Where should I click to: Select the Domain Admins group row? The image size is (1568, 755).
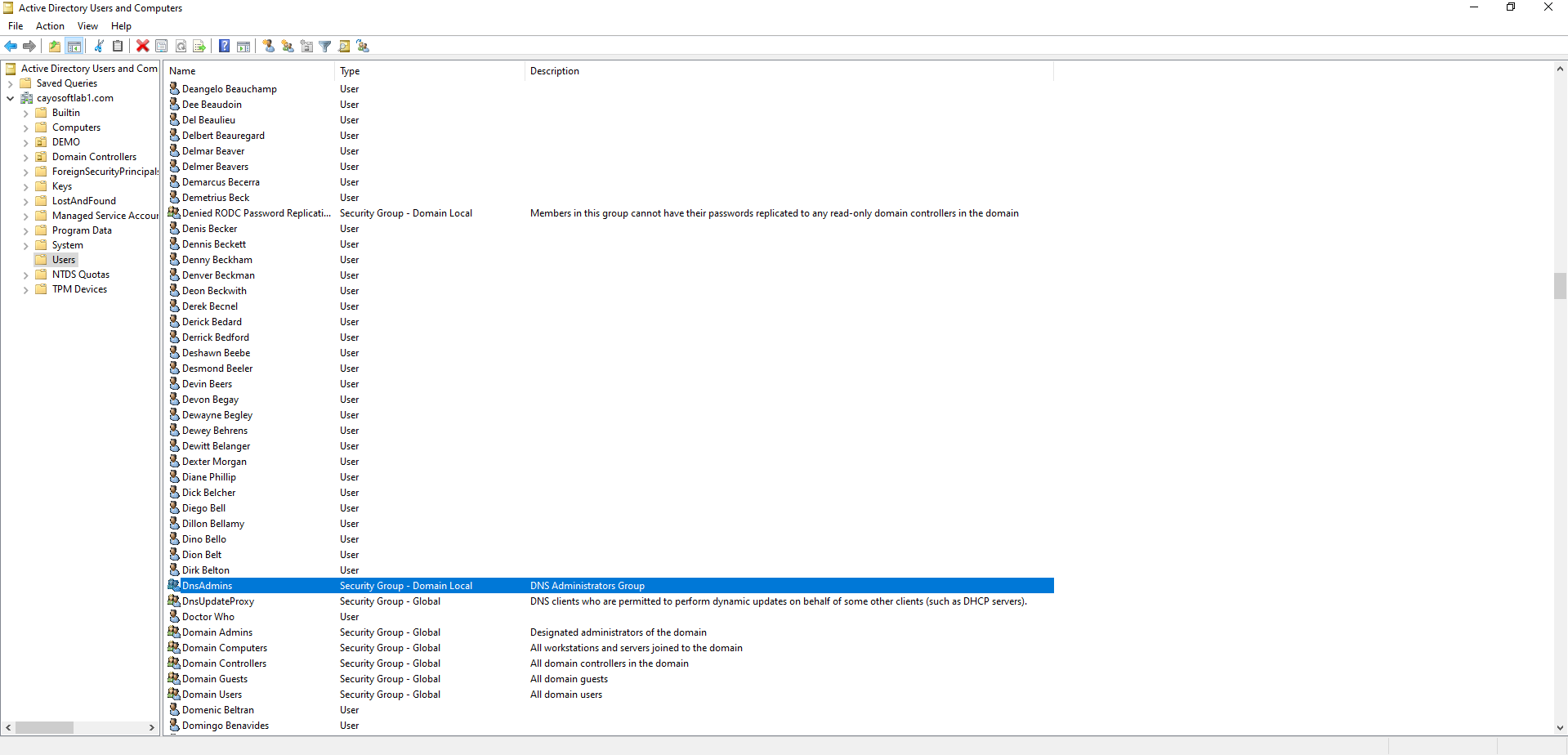point(217,632)
